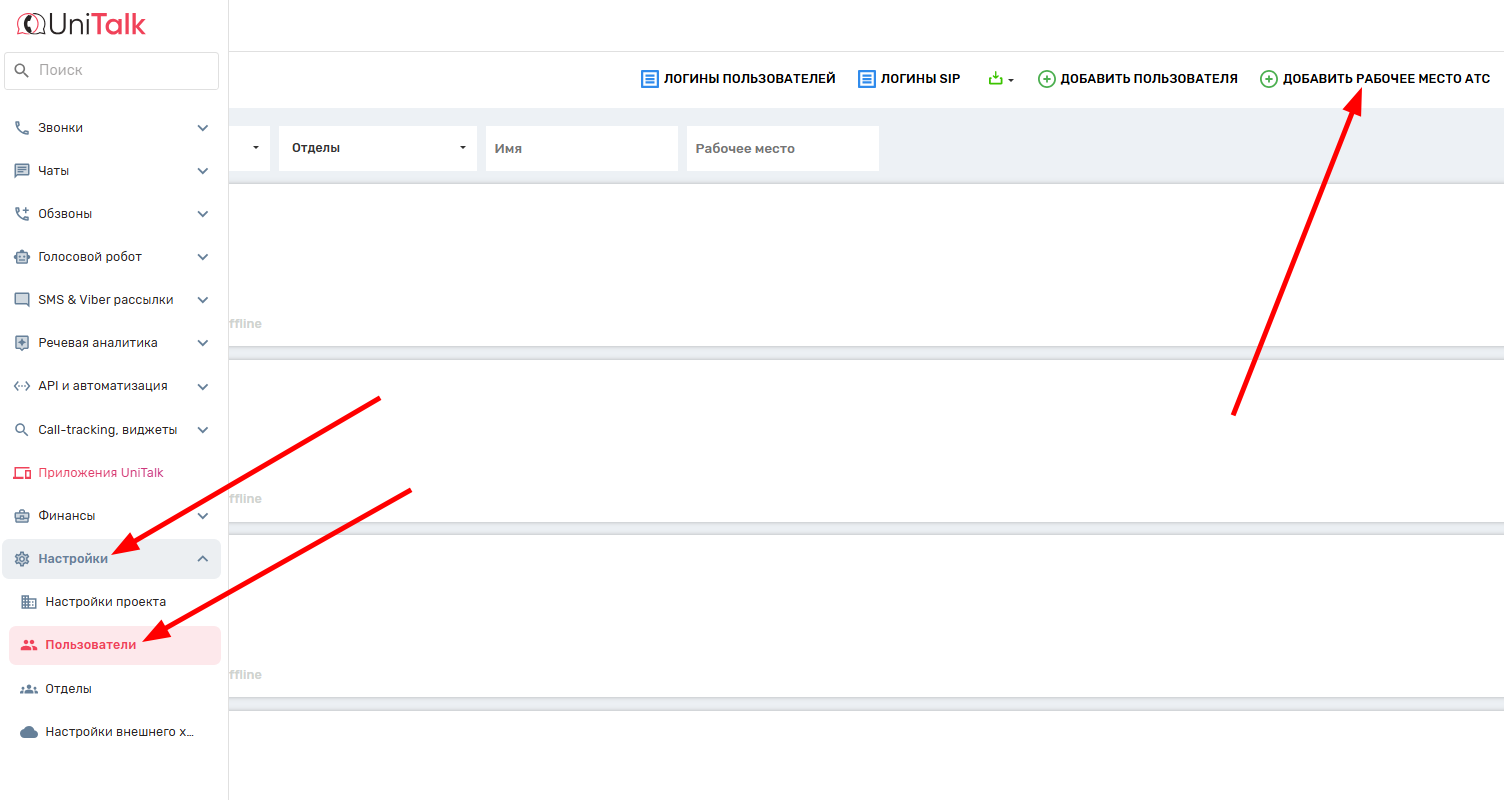Click Добавить пользователя button

(x=1138, y=78)
